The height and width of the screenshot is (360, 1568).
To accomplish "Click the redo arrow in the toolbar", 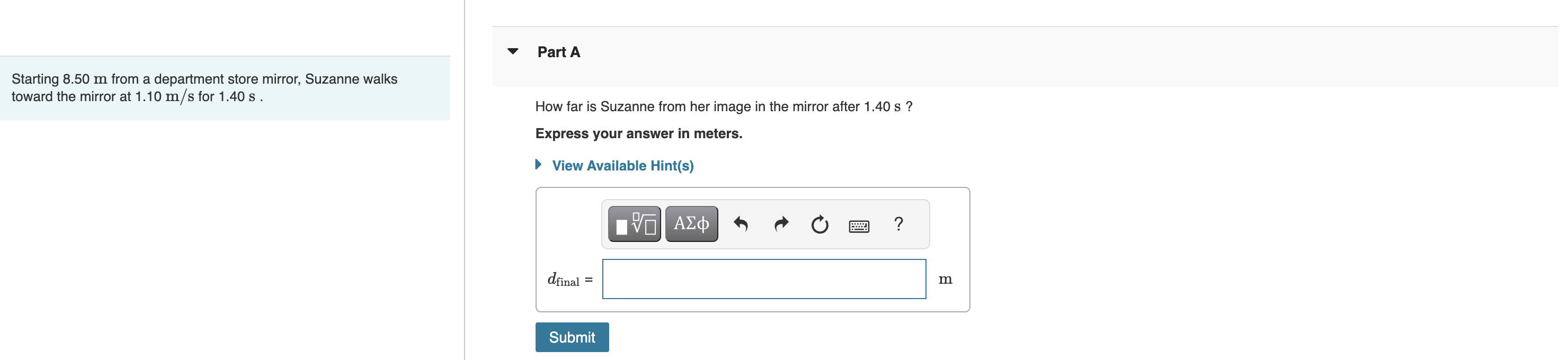I will 781,224.
